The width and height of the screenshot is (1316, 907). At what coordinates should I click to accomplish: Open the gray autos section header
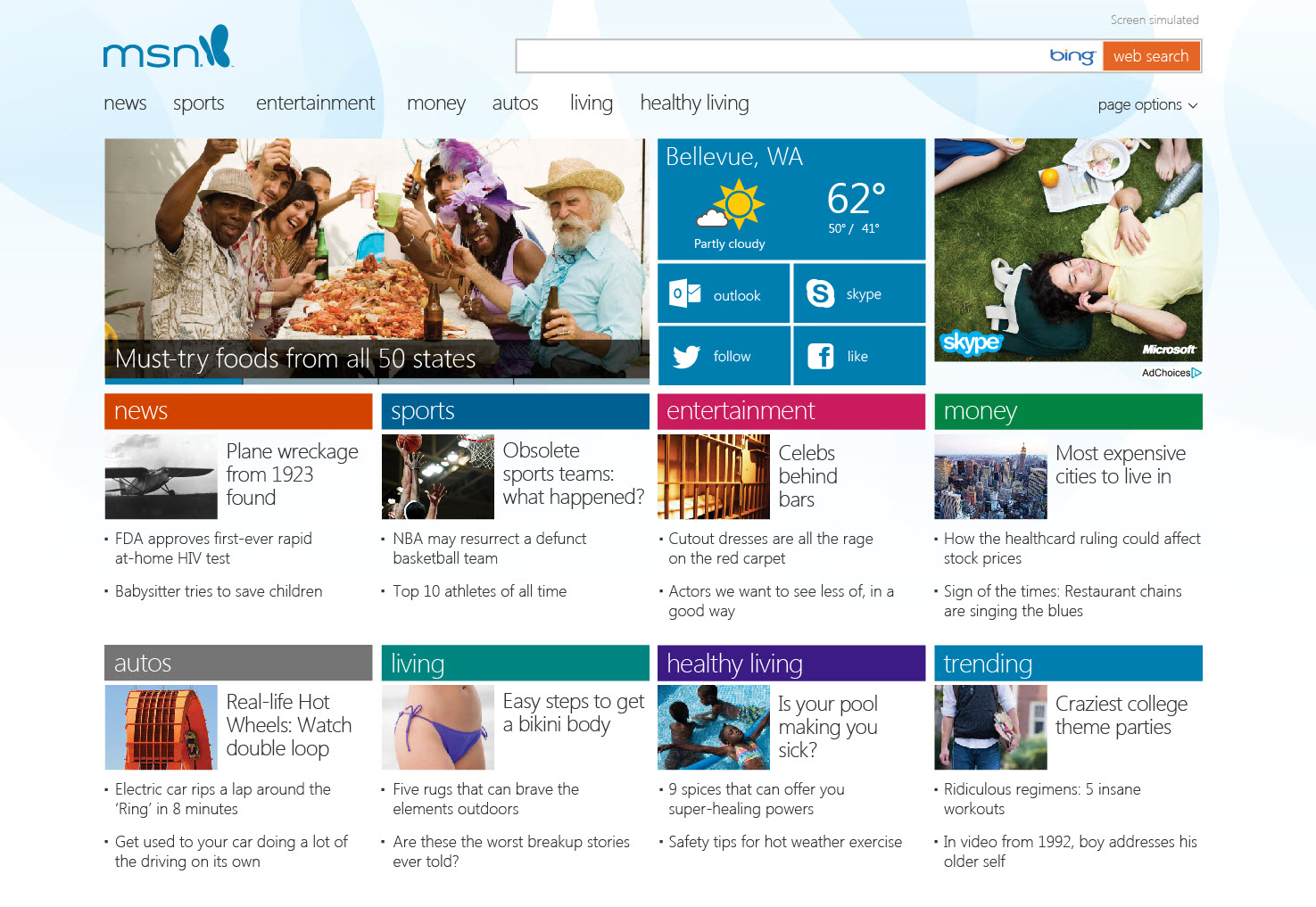(238, 663)
